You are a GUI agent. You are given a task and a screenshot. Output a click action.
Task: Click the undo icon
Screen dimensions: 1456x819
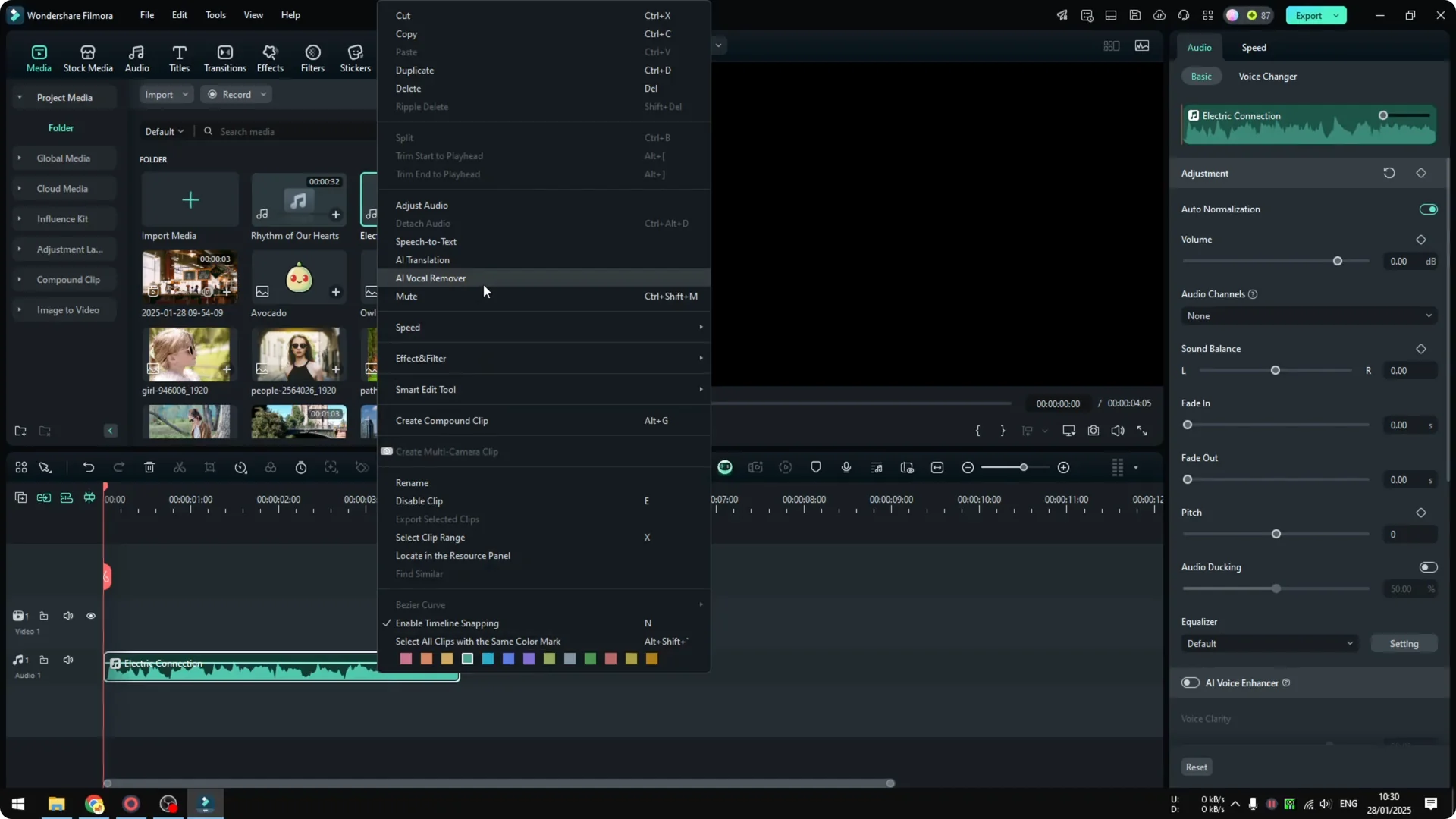click(89, 467)
